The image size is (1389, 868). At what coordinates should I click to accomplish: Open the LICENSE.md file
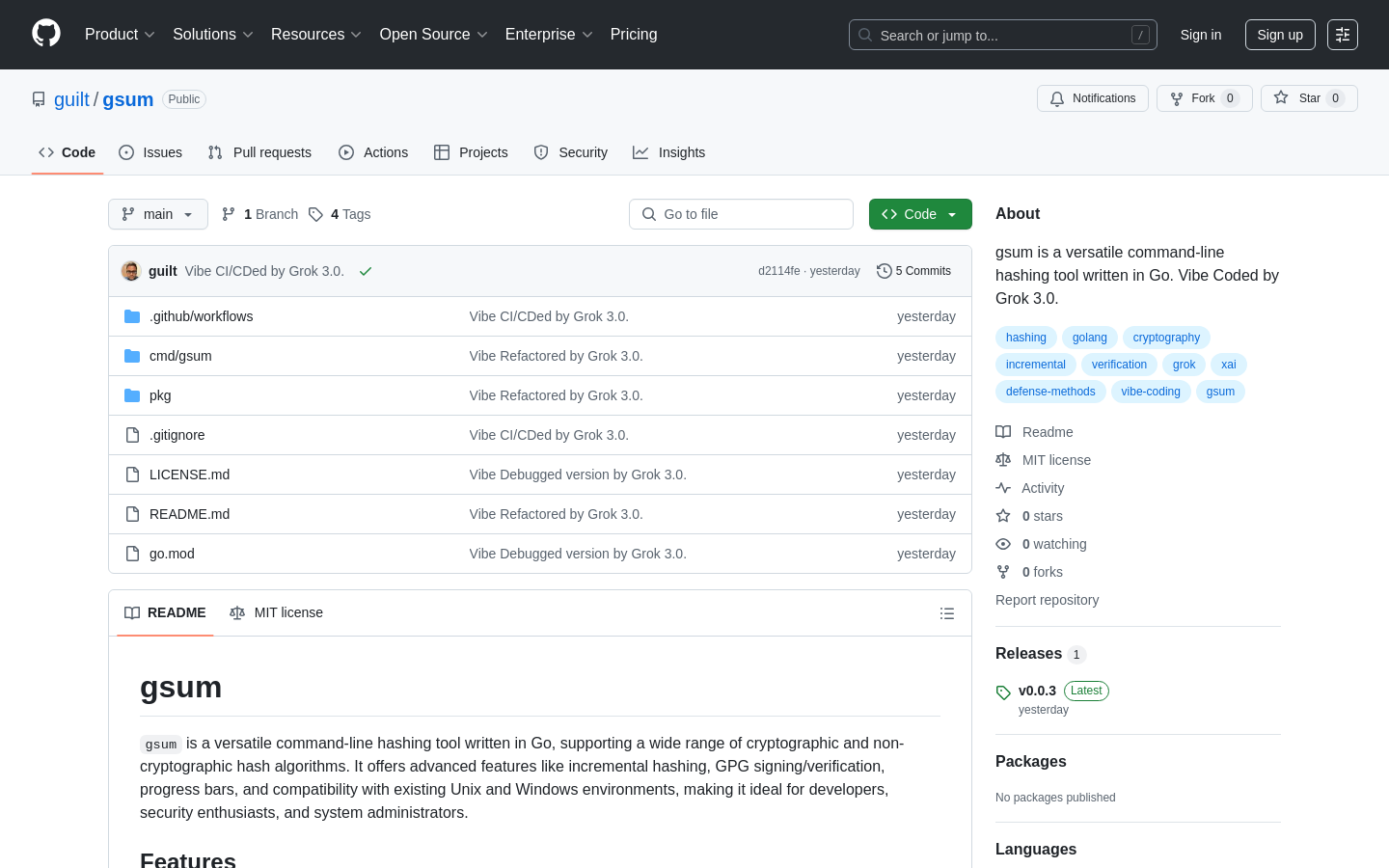coord(189,475)
